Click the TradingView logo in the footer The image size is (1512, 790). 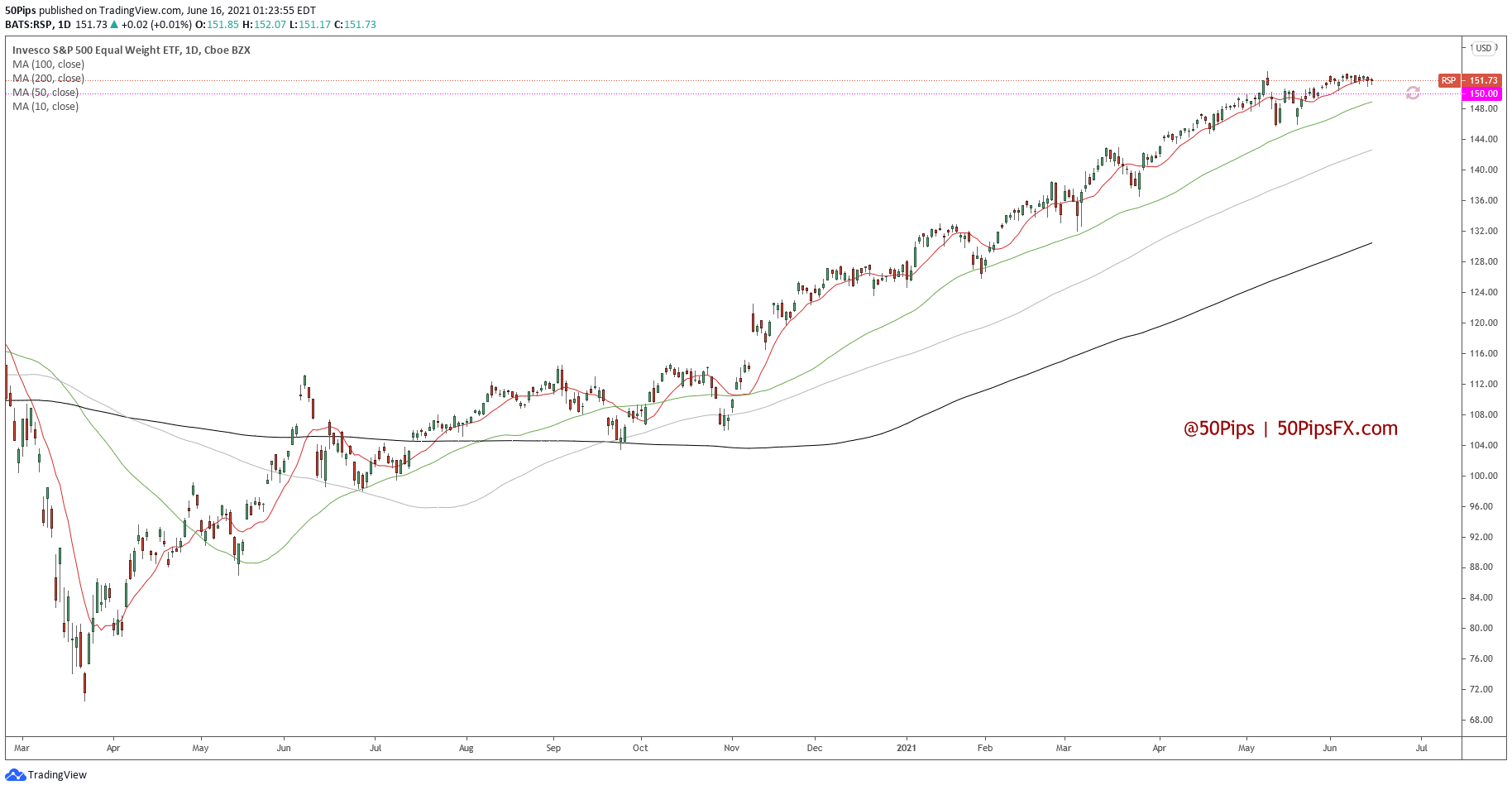pyautogui.click(x=45, y=775)
